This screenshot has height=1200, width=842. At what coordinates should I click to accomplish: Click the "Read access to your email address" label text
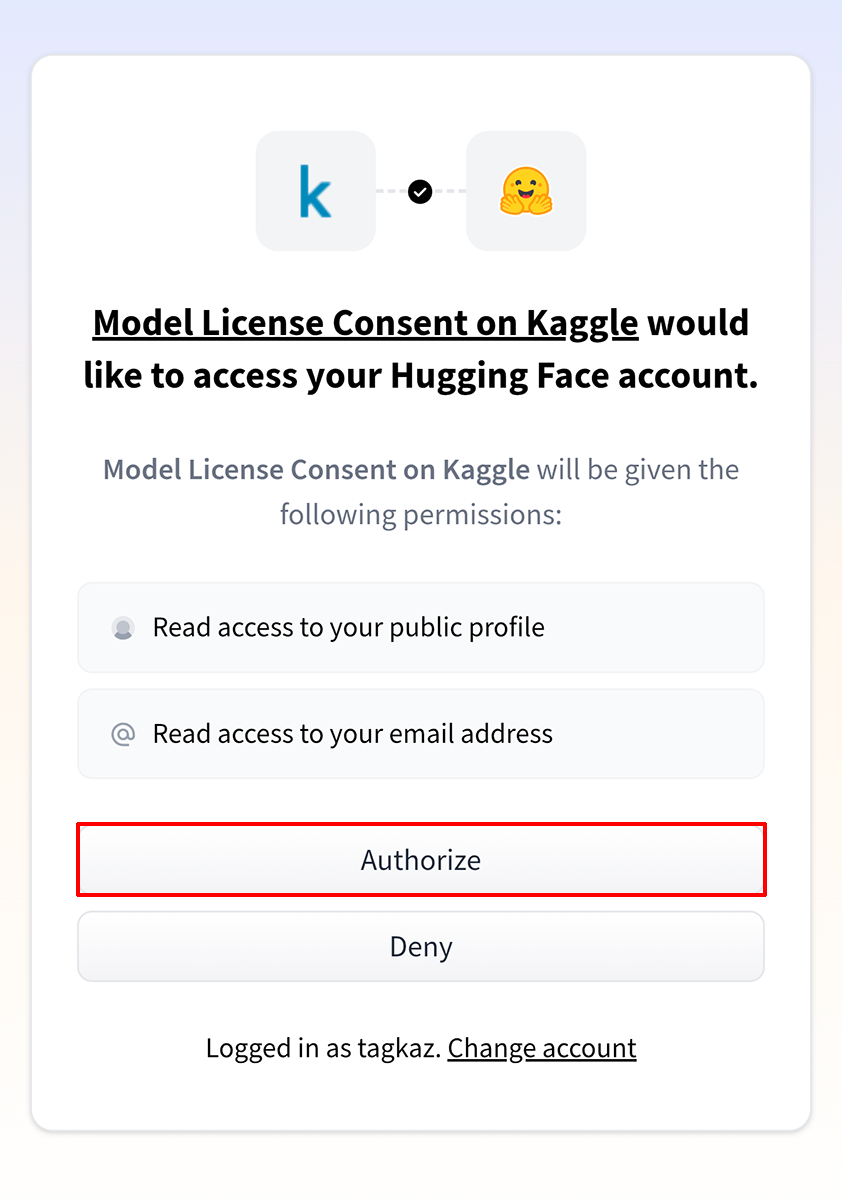point(352,734)
